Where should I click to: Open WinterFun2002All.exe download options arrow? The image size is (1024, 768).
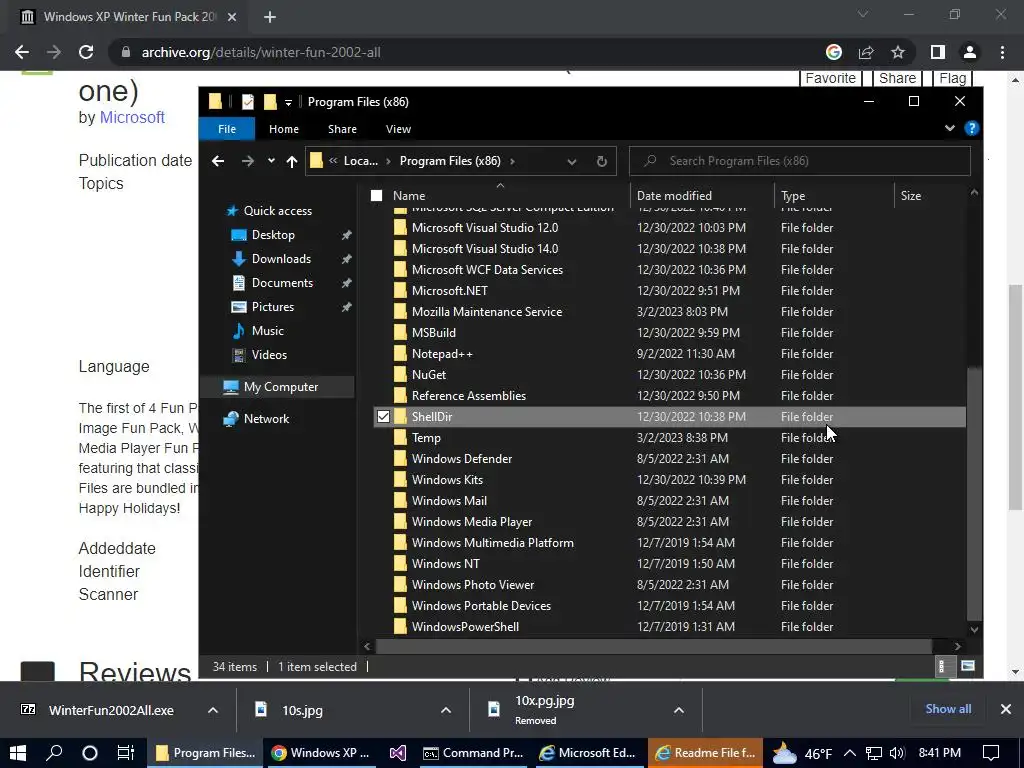tap(213, 710)
